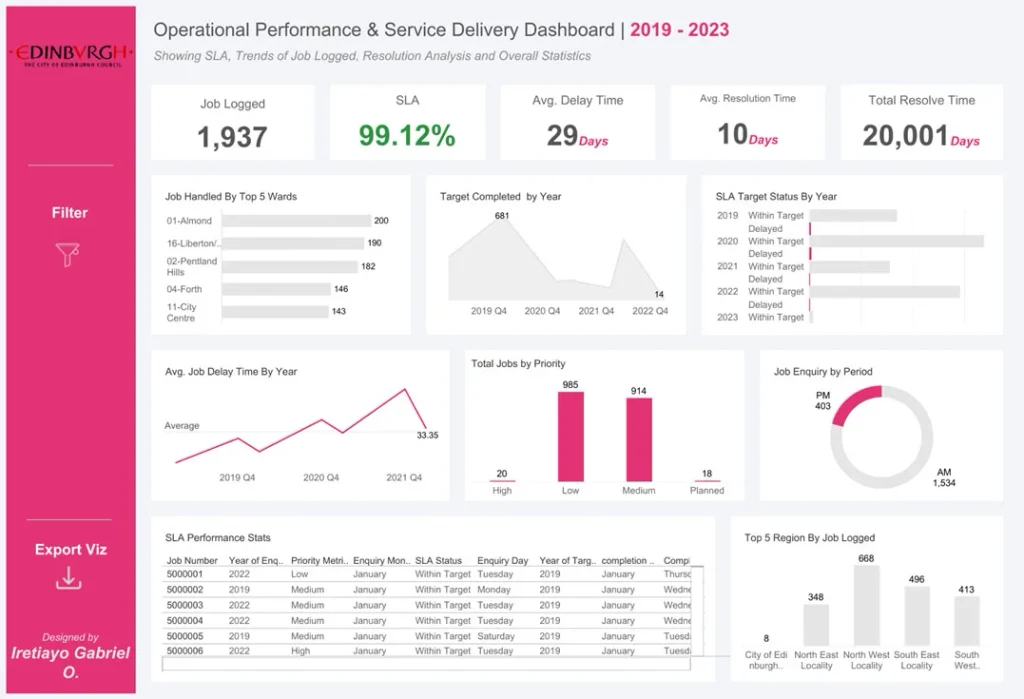Click Monday in row 5000002
The height and width of the screenshot is (699, 1024).
tap(494, 590)
